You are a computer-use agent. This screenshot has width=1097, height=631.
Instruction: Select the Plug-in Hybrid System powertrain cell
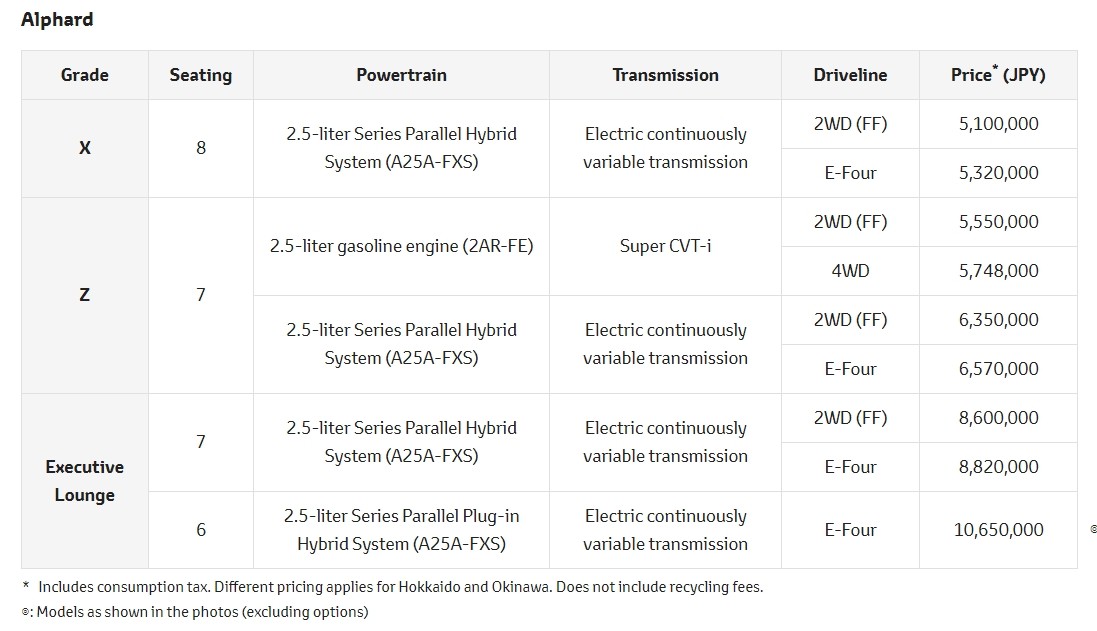[x=401, y=530]
